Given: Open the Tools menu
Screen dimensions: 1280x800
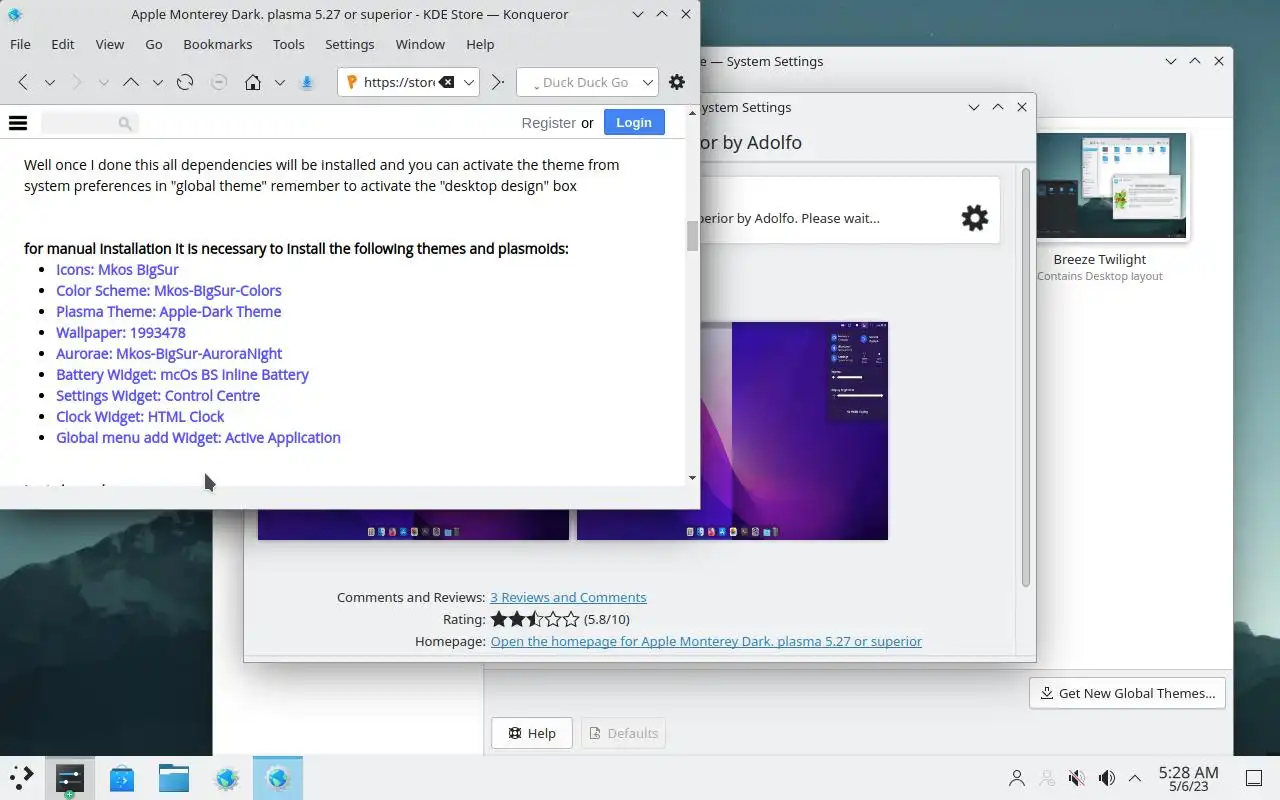Looking at the screenshot, I should coord(289,44).
